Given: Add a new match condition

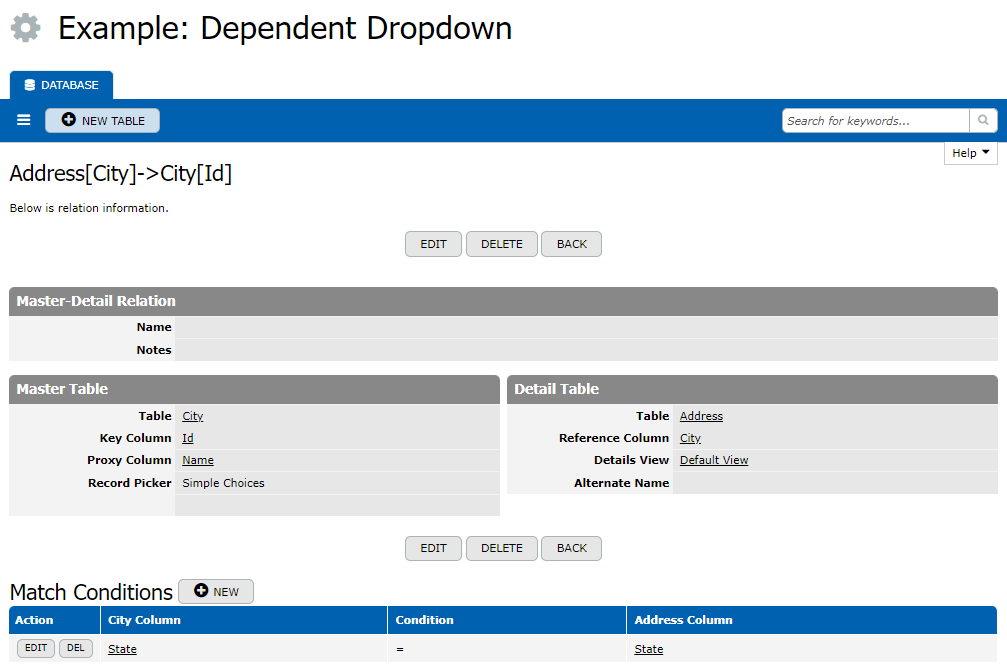Looking at the screenshot, I should tap(216, 592).
